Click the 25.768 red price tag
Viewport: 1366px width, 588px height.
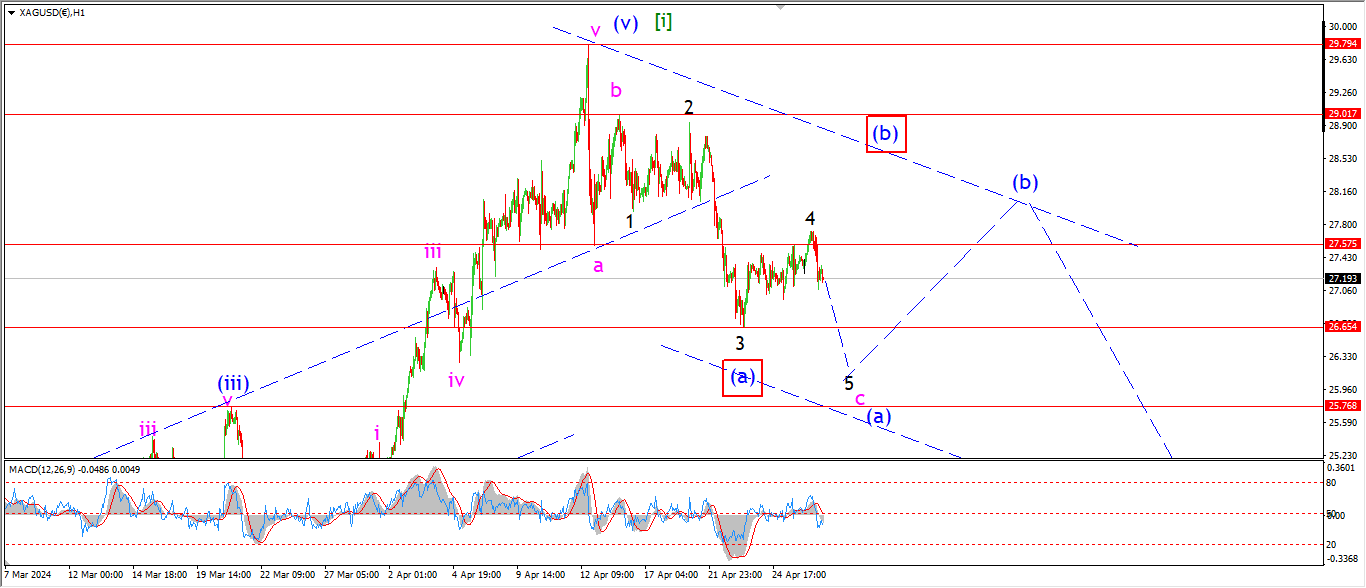point(1342,405)
